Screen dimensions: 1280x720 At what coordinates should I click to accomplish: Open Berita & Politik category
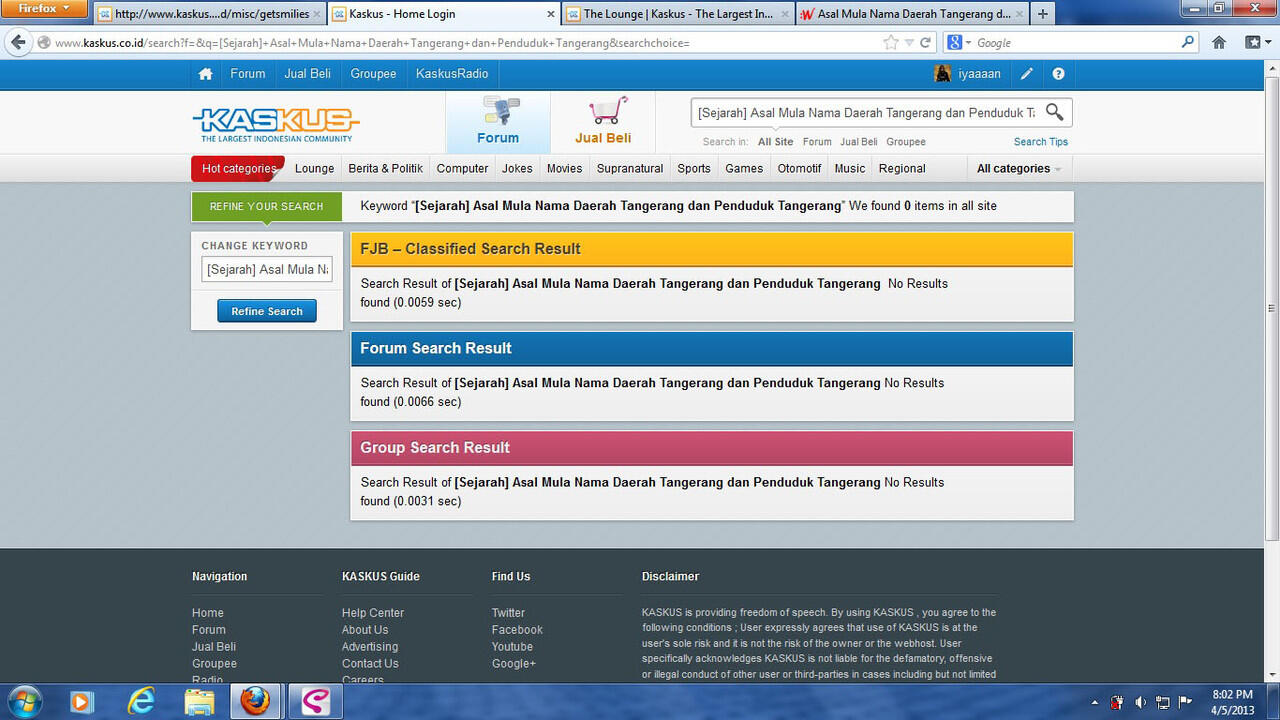tap(386, 169)
